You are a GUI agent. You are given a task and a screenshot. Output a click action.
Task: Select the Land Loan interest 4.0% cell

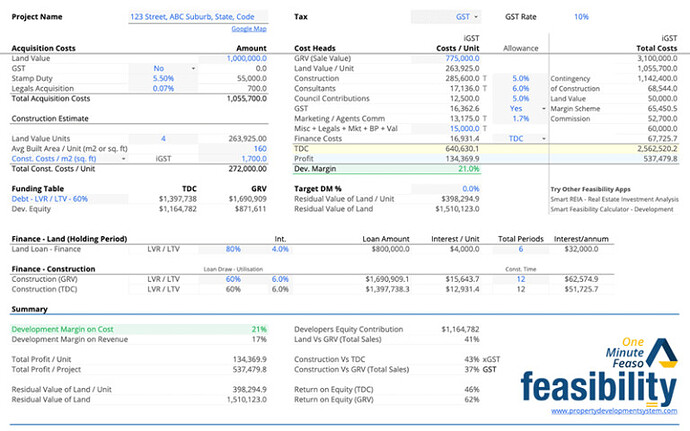click(x=280, y=249)
